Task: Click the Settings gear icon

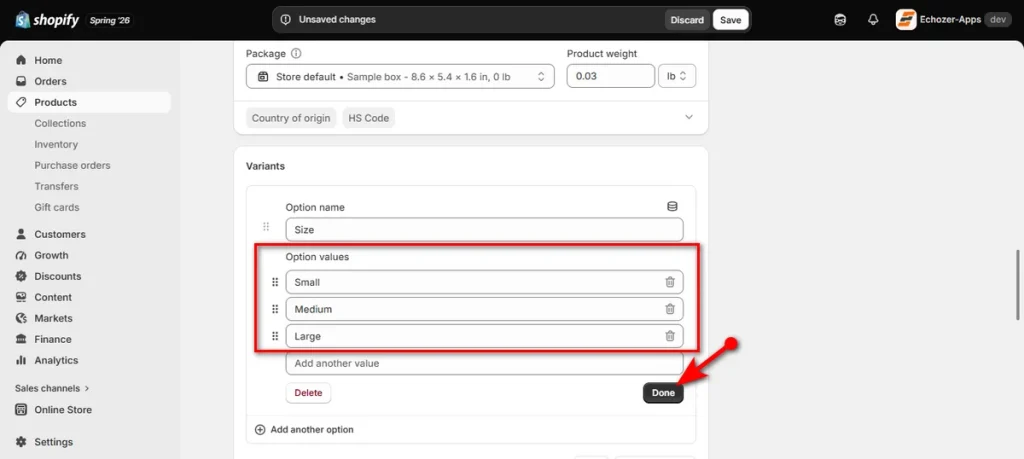Action: pyautogui.click(x=21, y=441)
